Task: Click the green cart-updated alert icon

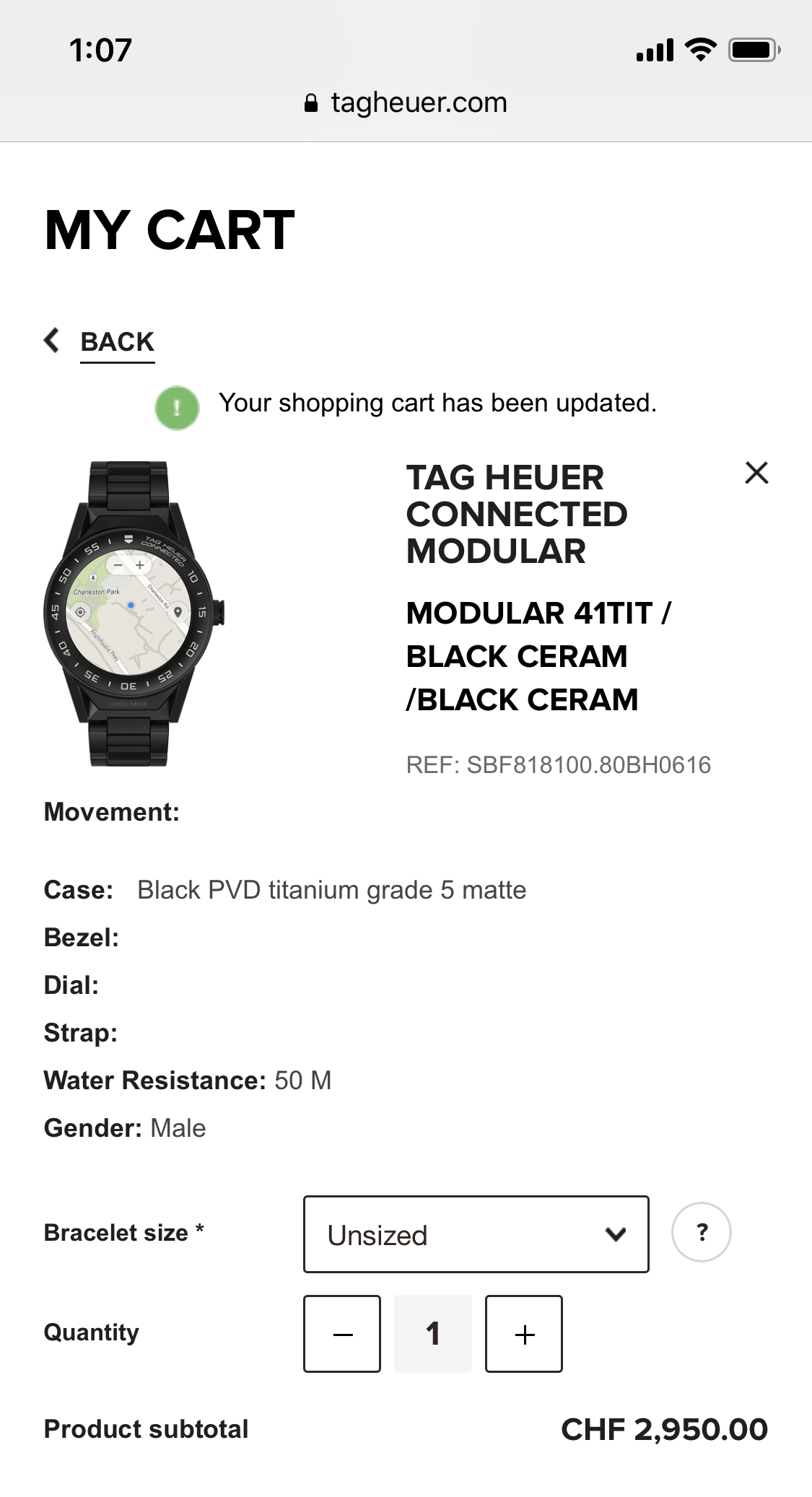Action: (177, 408)
